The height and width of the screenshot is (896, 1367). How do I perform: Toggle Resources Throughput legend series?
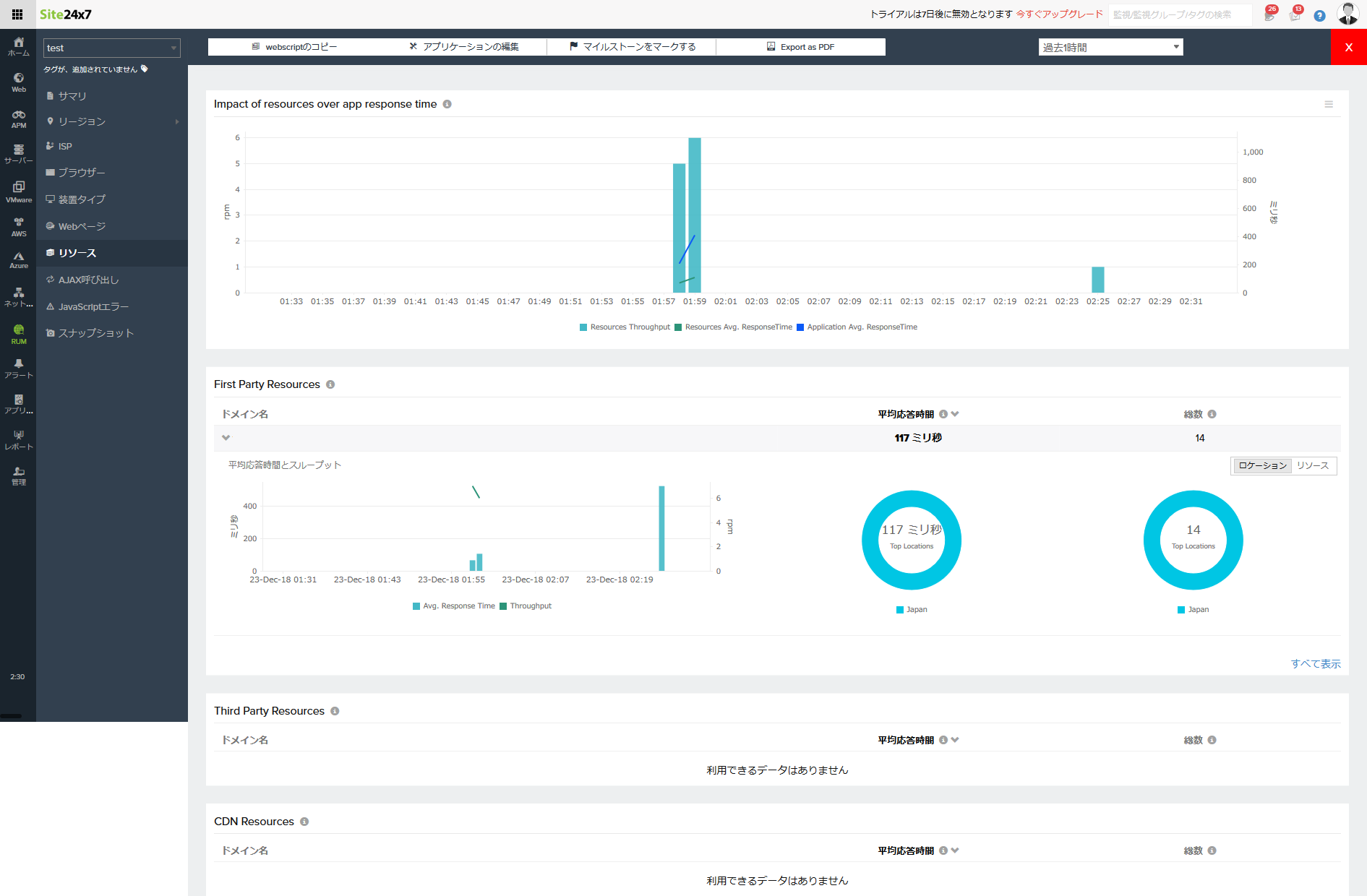point(625,327)
